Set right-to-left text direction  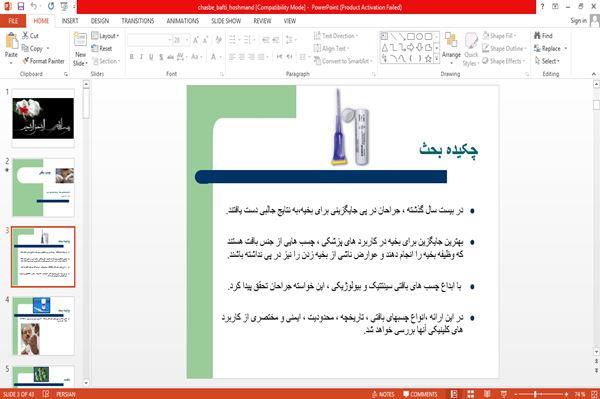[290, 57]
